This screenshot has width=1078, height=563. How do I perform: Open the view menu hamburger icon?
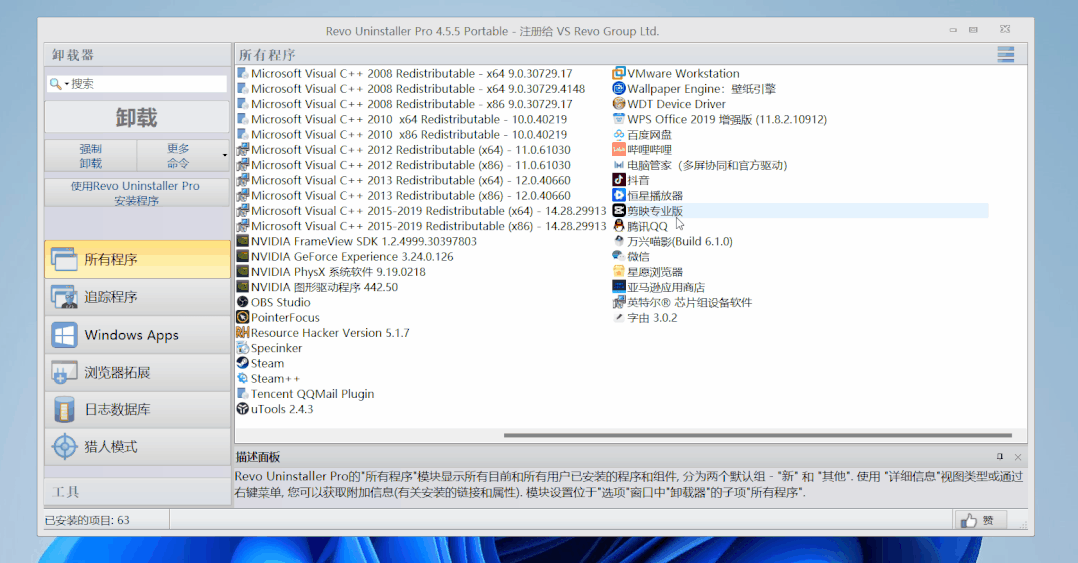coord(1005,54)
